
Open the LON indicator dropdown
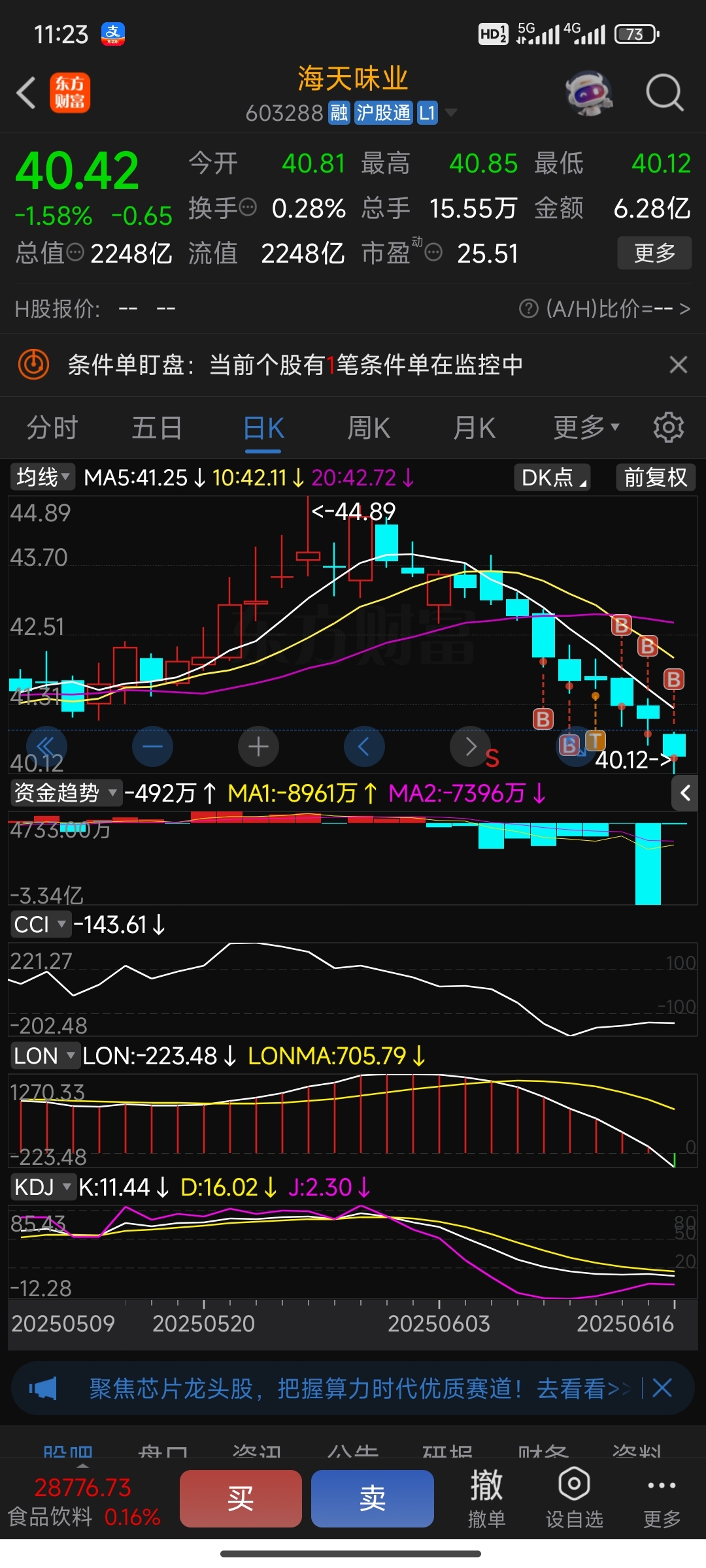point(44,1056)
